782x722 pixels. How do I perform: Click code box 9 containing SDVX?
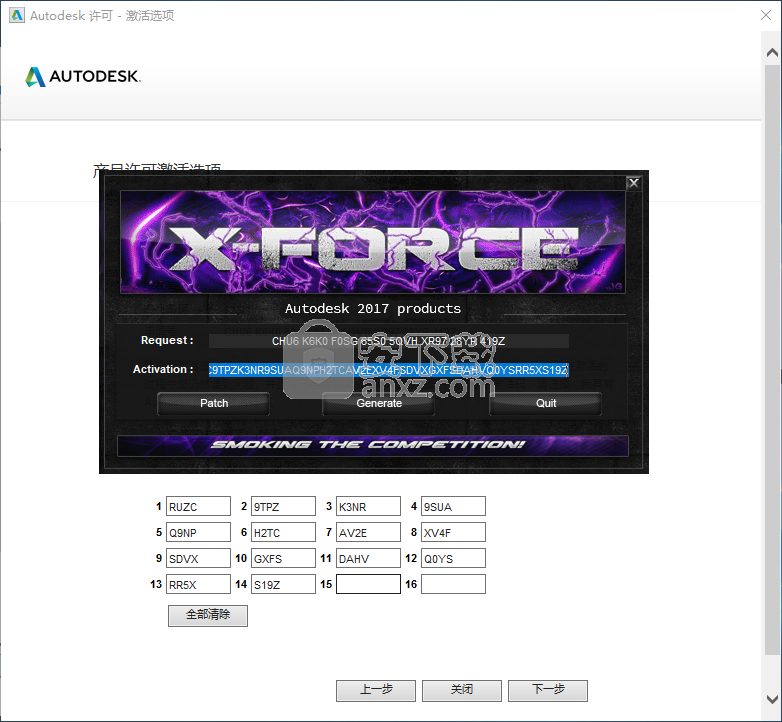tap(198, 558)
